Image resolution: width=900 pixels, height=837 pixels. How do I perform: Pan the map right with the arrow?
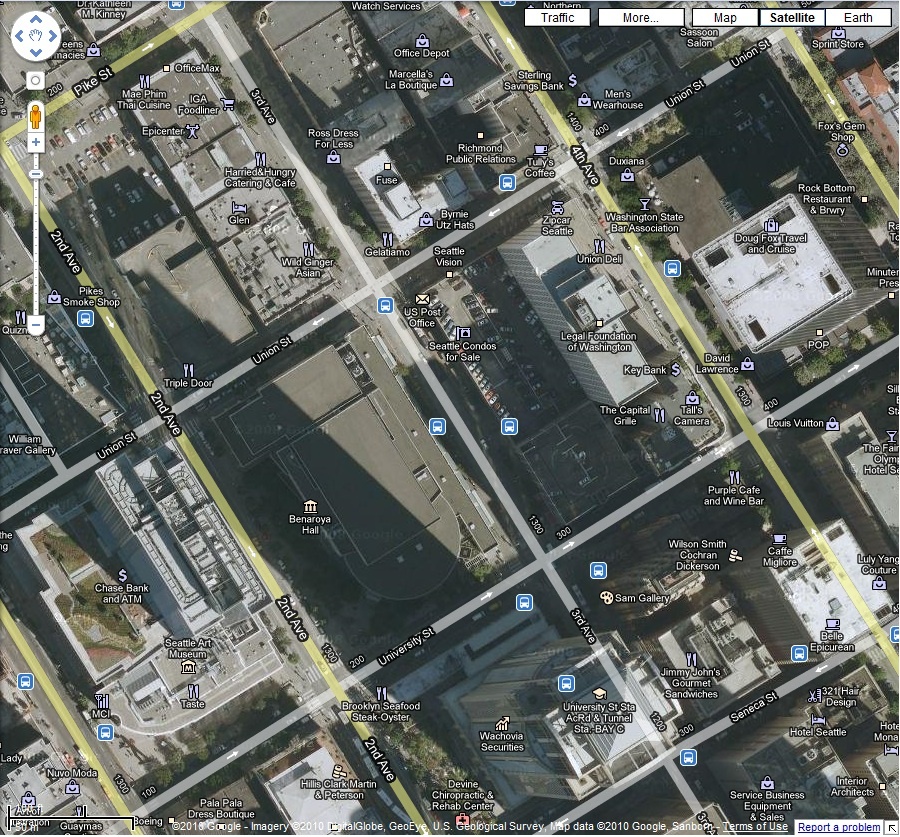(x=52, y=36)
